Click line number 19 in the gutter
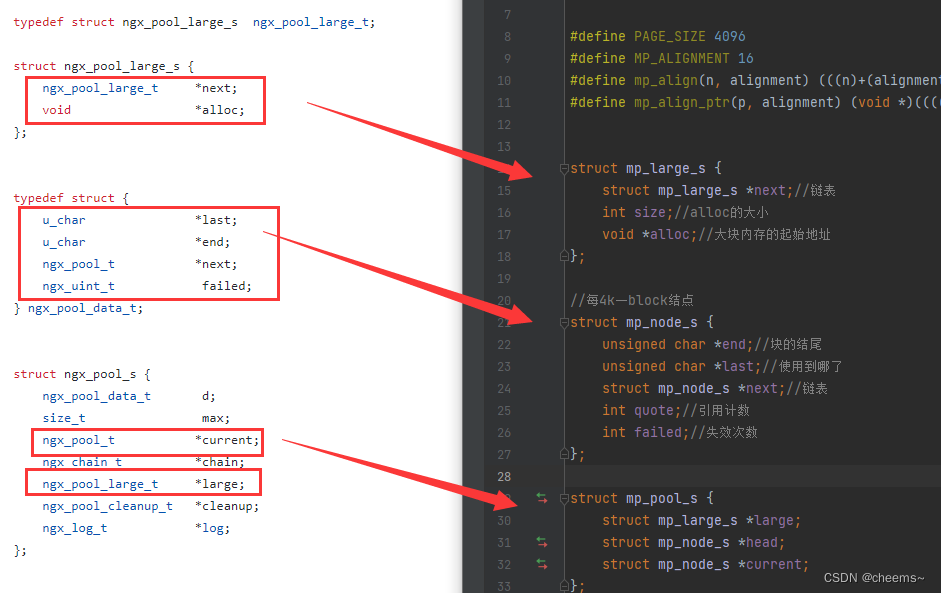Viewport: 941px width, 593px height. pyautogui.click(x=504, y=278)
